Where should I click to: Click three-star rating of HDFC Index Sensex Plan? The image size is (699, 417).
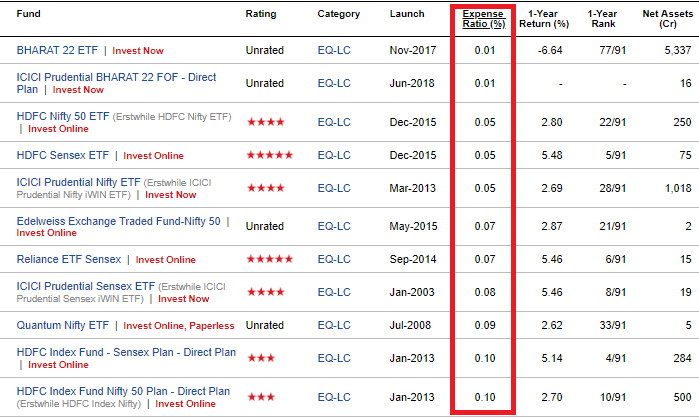coord(261,358)
